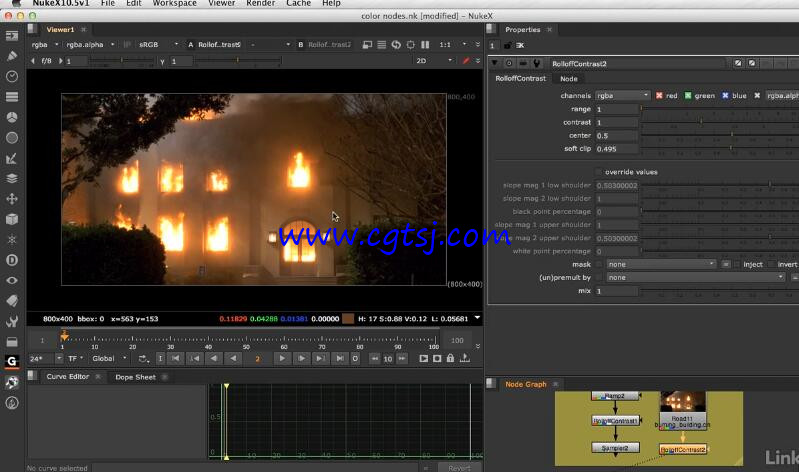
Task: Open the Color nodes toolbar icon
Action: point(12,117)
